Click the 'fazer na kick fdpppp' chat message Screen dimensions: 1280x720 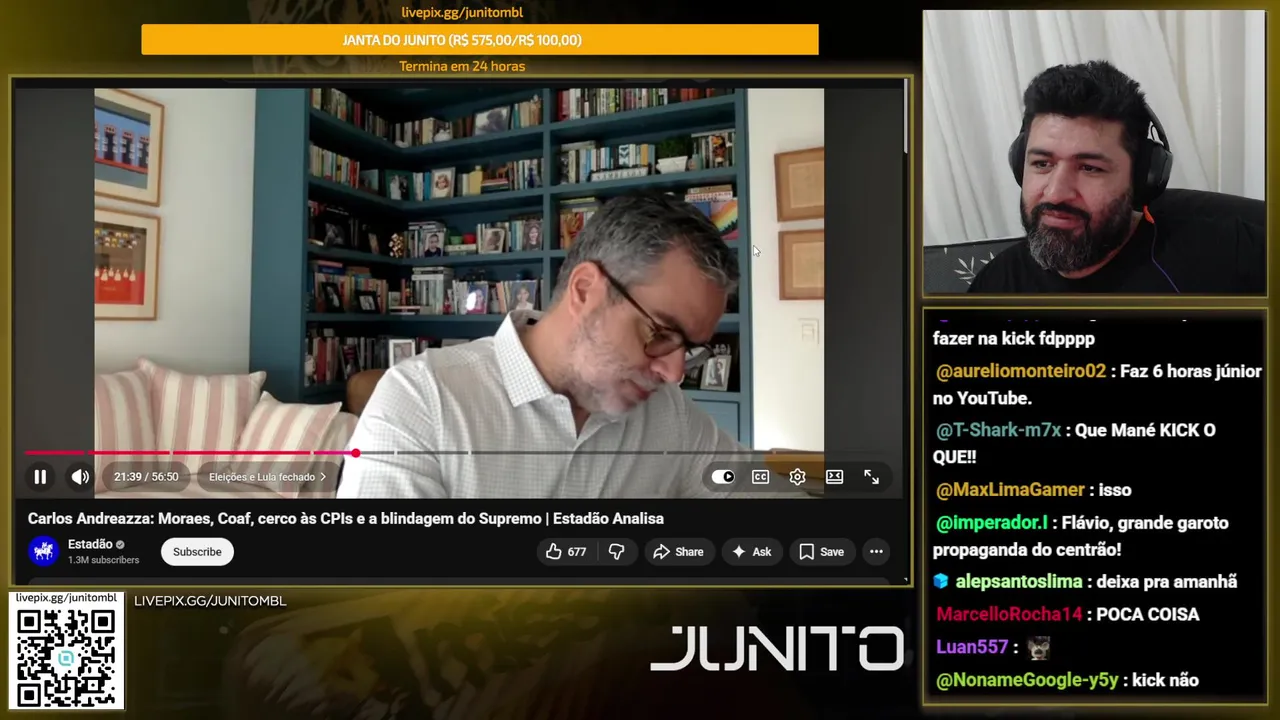point(1014,339)
